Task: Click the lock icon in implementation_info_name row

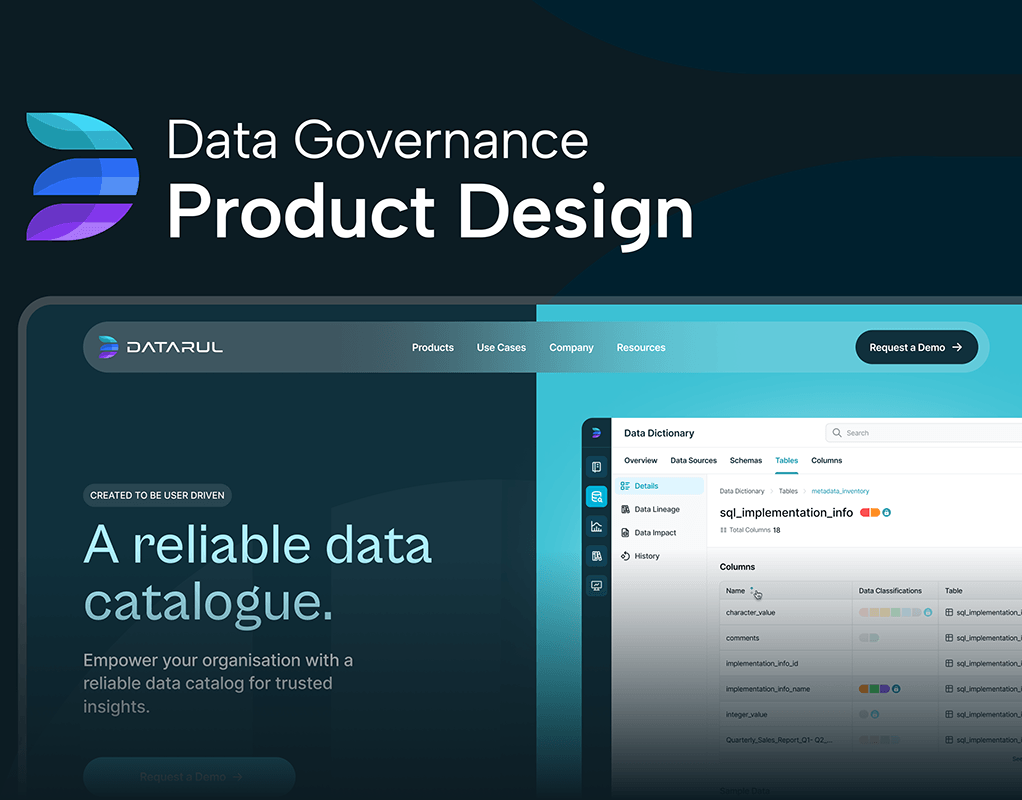Action: coord(896,689)
